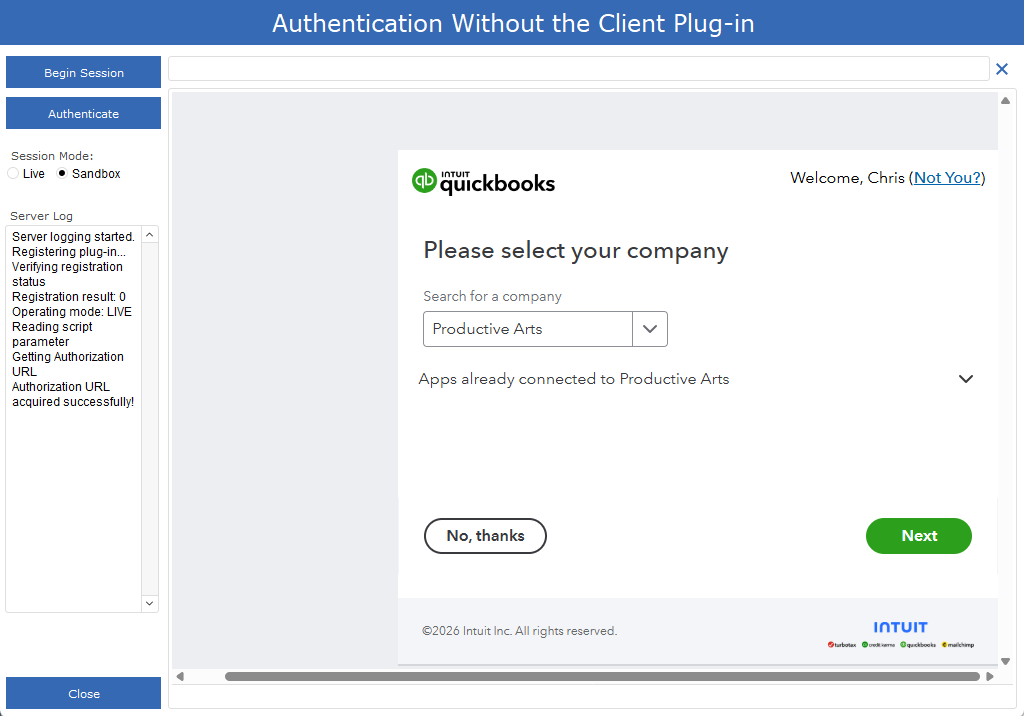Follow the Not You? link
The image size is (1024, 716).
coord(947,178)
